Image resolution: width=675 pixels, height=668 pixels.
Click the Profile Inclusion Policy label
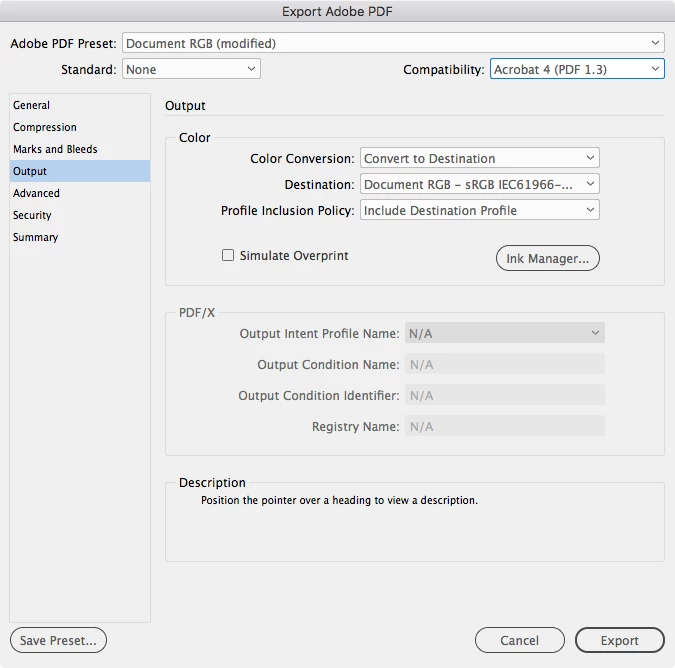point(288,210)
